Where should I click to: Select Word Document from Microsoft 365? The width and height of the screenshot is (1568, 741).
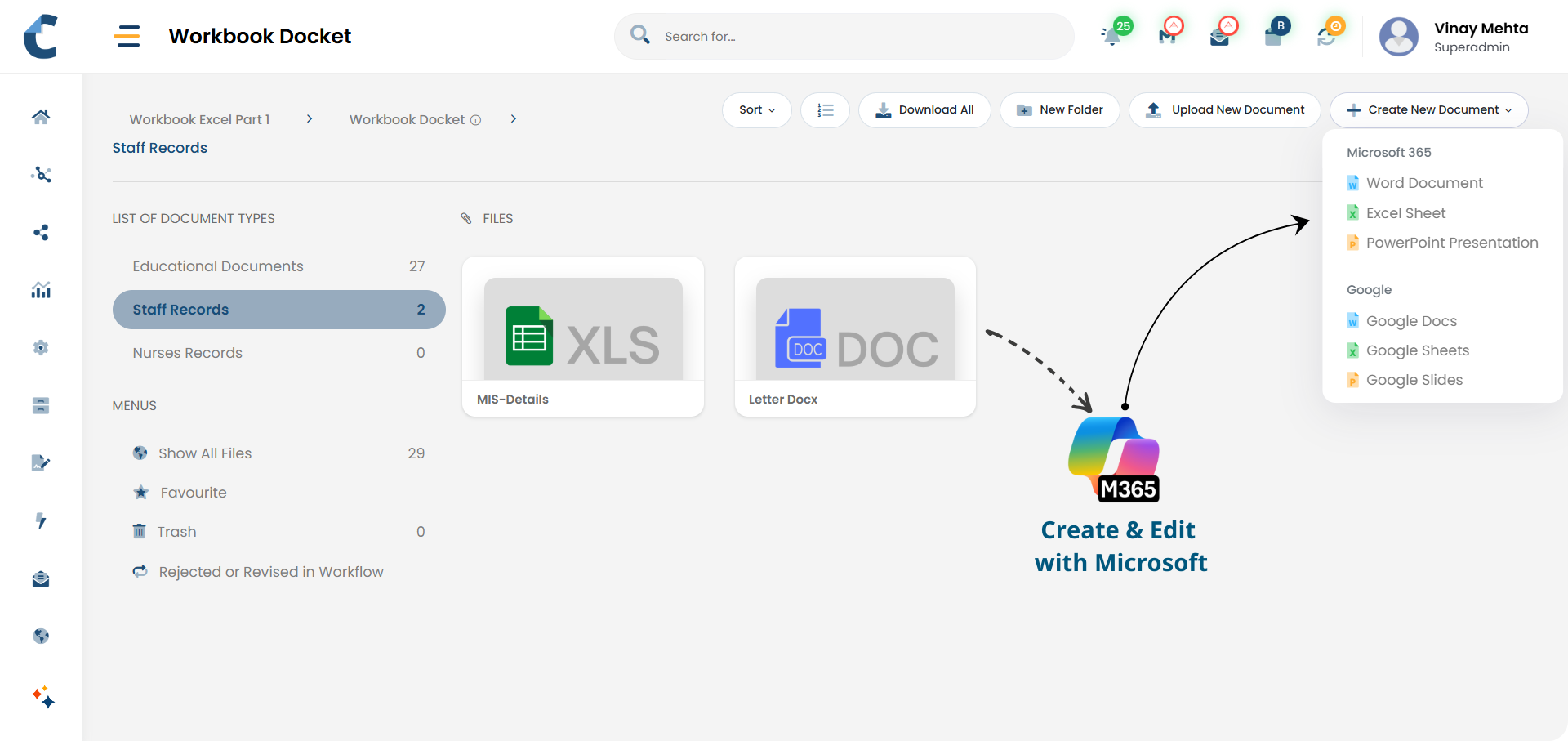(x=1423, y=183)
